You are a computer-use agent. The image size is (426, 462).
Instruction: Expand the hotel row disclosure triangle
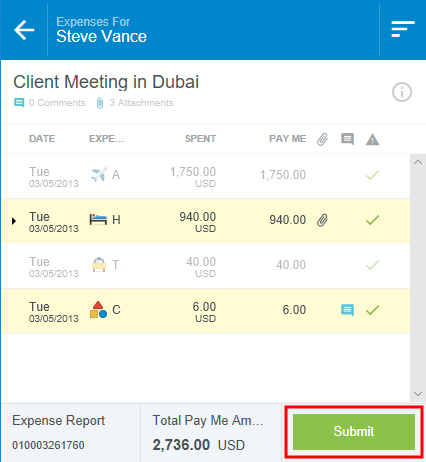point(14,221)
